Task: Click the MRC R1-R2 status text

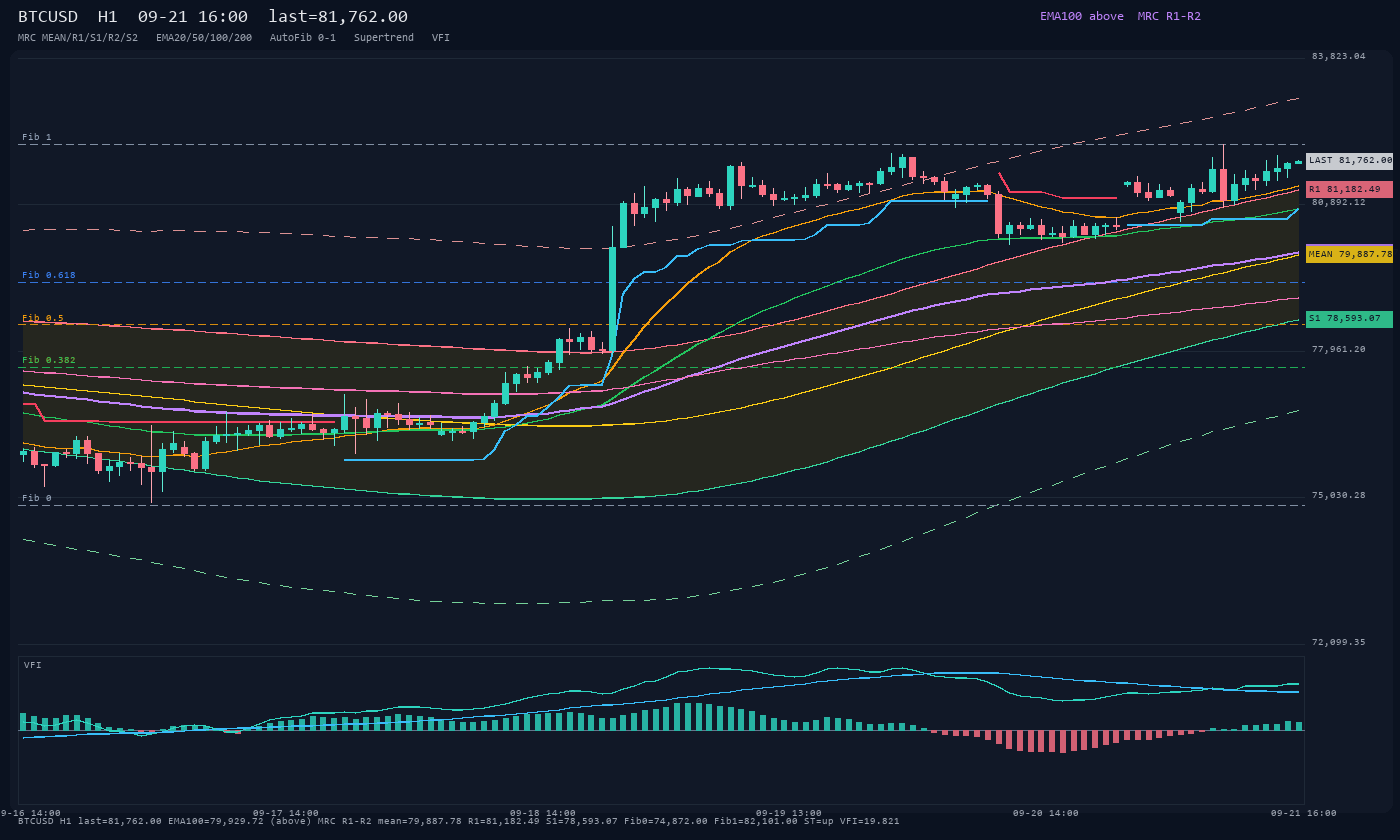Action: (1169, 16)
